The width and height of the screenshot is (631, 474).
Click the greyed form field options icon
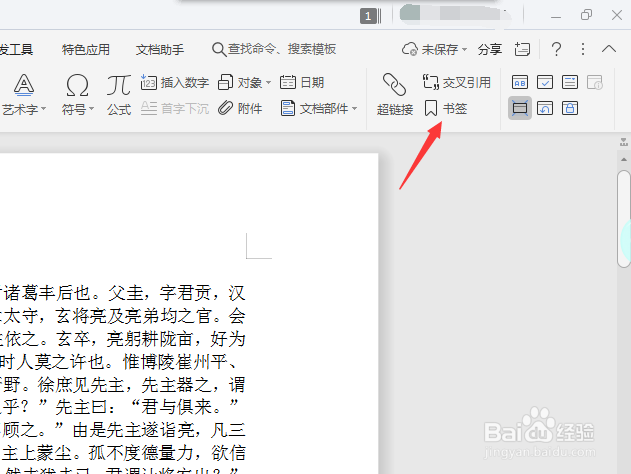click(x=595, y=82)
